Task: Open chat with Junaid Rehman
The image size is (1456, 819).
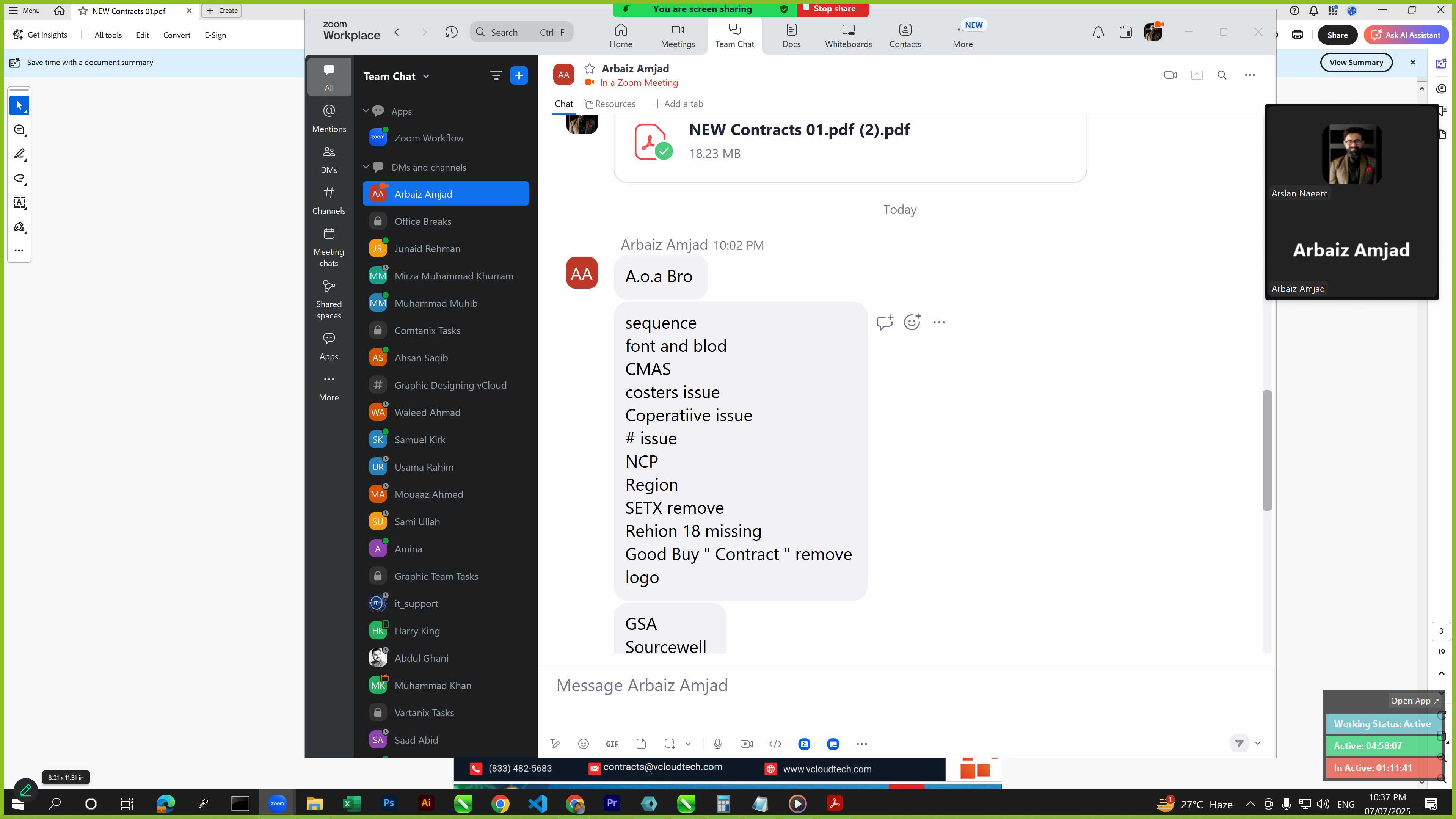Action: tap(446, 249)
